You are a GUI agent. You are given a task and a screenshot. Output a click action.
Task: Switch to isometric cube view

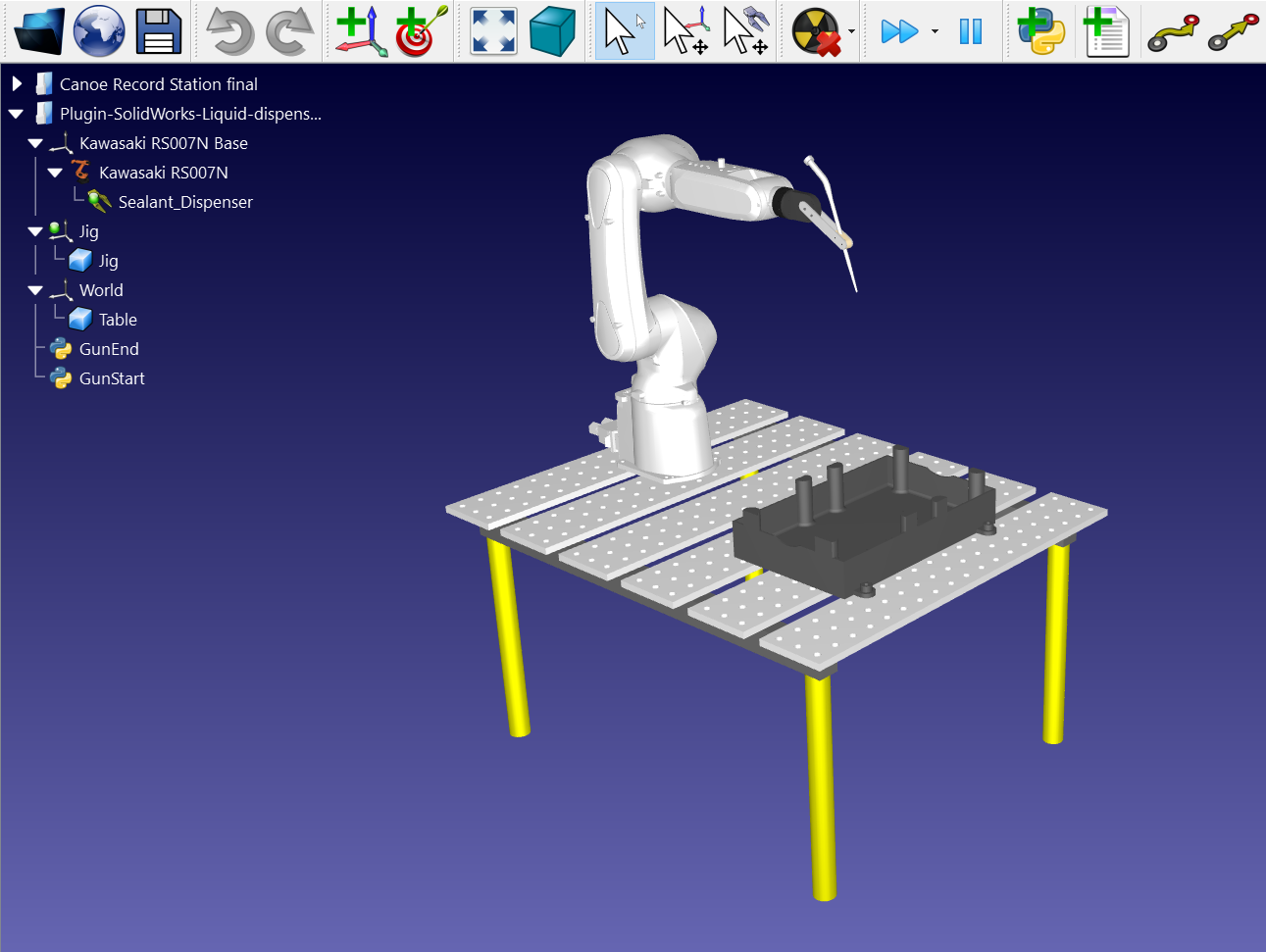tap(552, 31)
